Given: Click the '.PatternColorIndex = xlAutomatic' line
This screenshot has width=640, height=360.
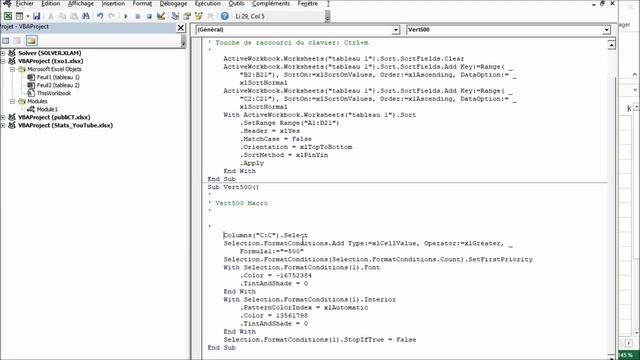Looking at the screenshot, I should pos(304,308).
